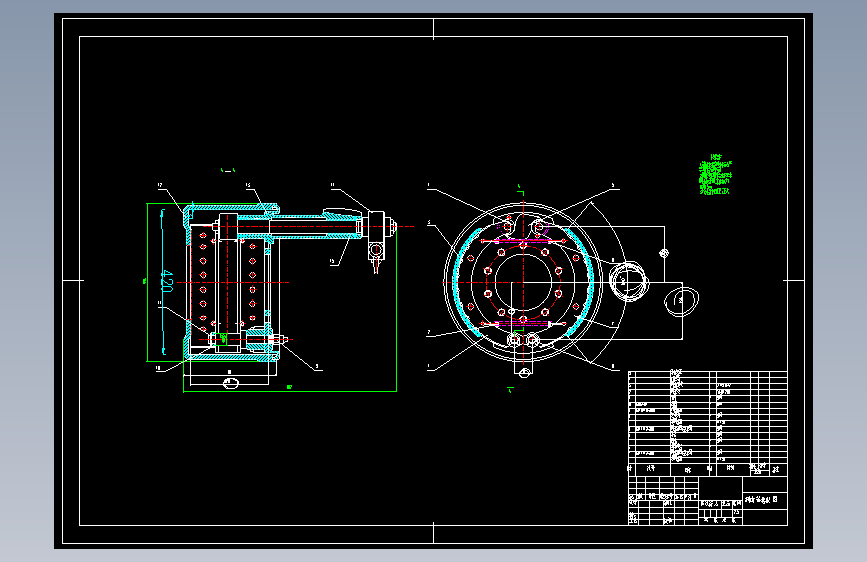The image size is (867, 562).
Task: Click the adjuster arm at camshaft end
Action: tap(377, 242)
